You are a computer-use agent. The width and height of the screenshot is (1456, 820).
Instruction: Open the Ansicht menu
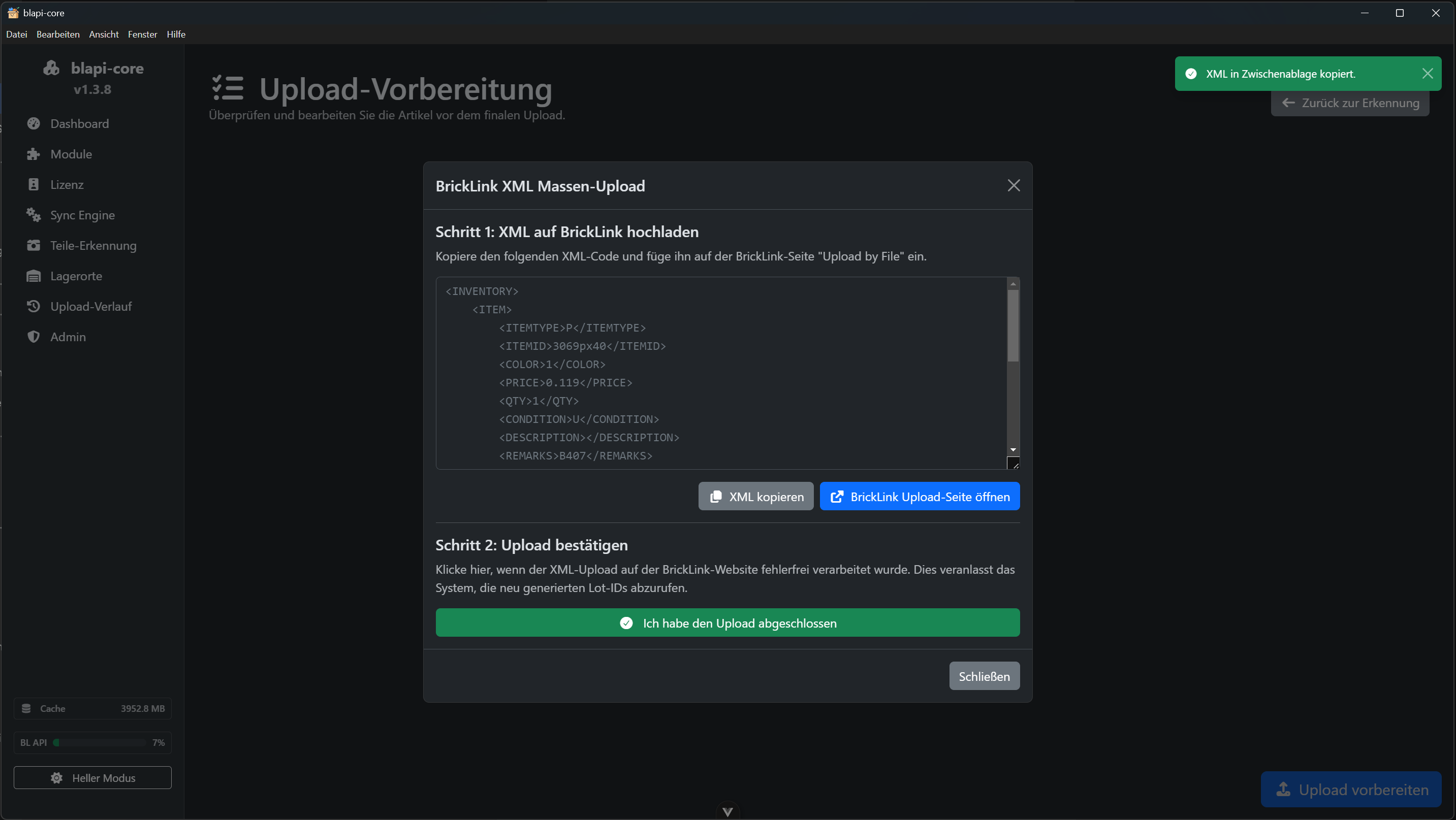[x=104, y=35]
